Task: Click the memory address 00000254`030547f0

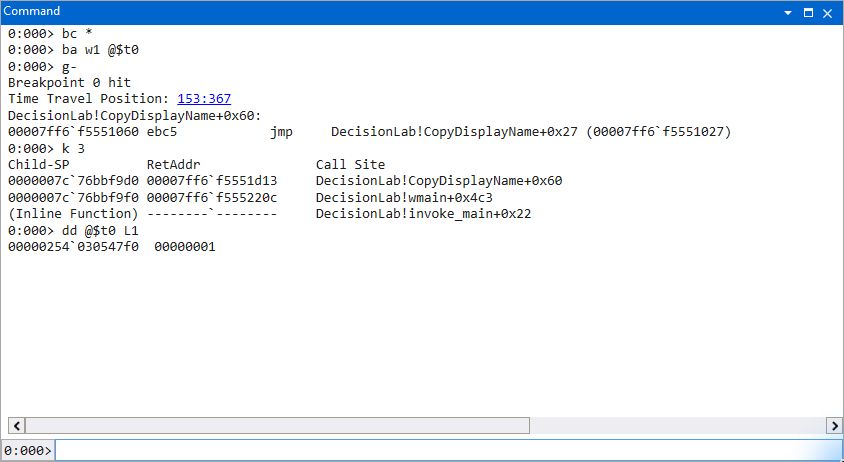Action: tap(73, 247)
